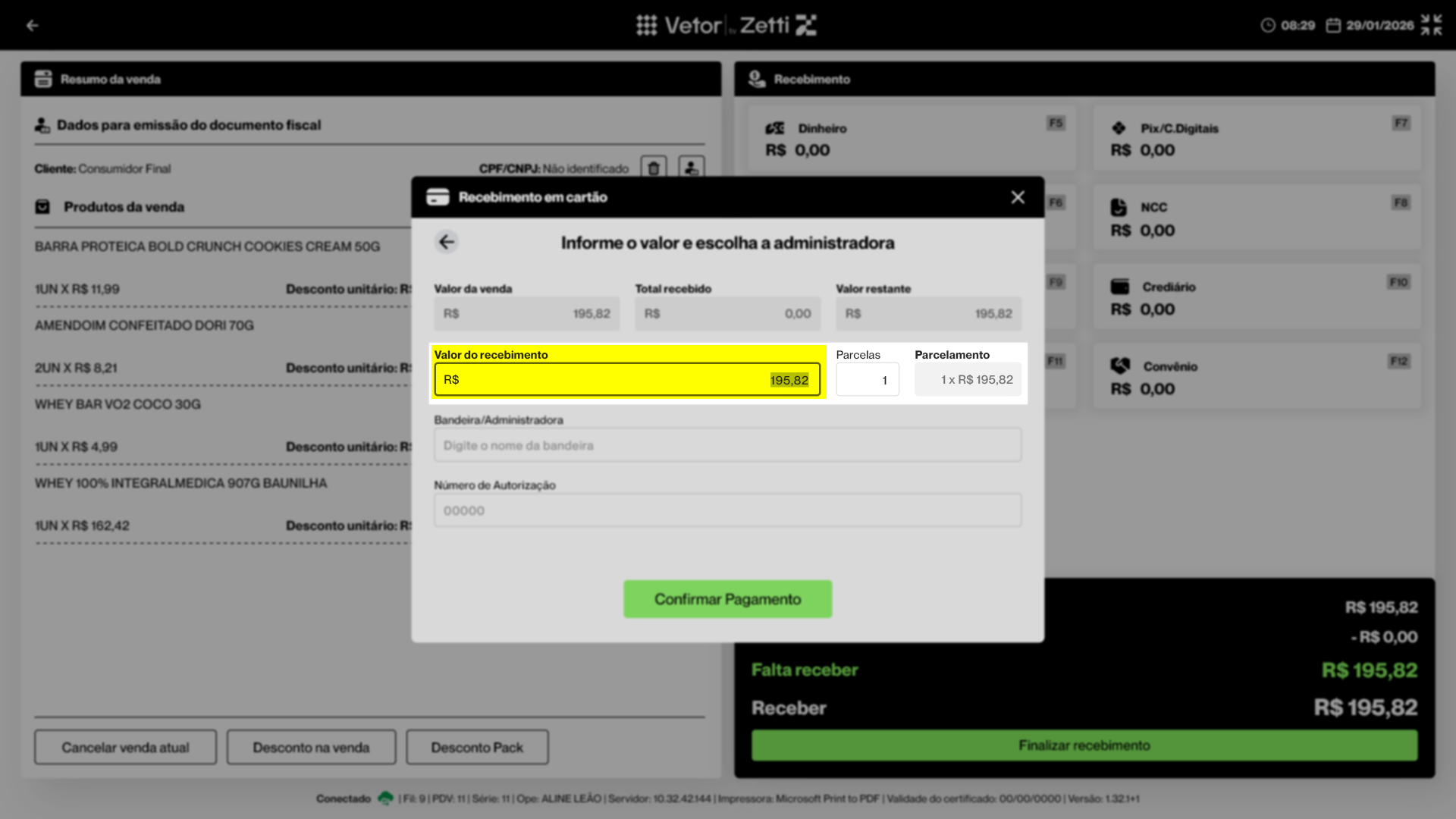This screenshot has width=1456, height=819.
Task: Open the Bandeira/Administradora field
Action: 726,445
